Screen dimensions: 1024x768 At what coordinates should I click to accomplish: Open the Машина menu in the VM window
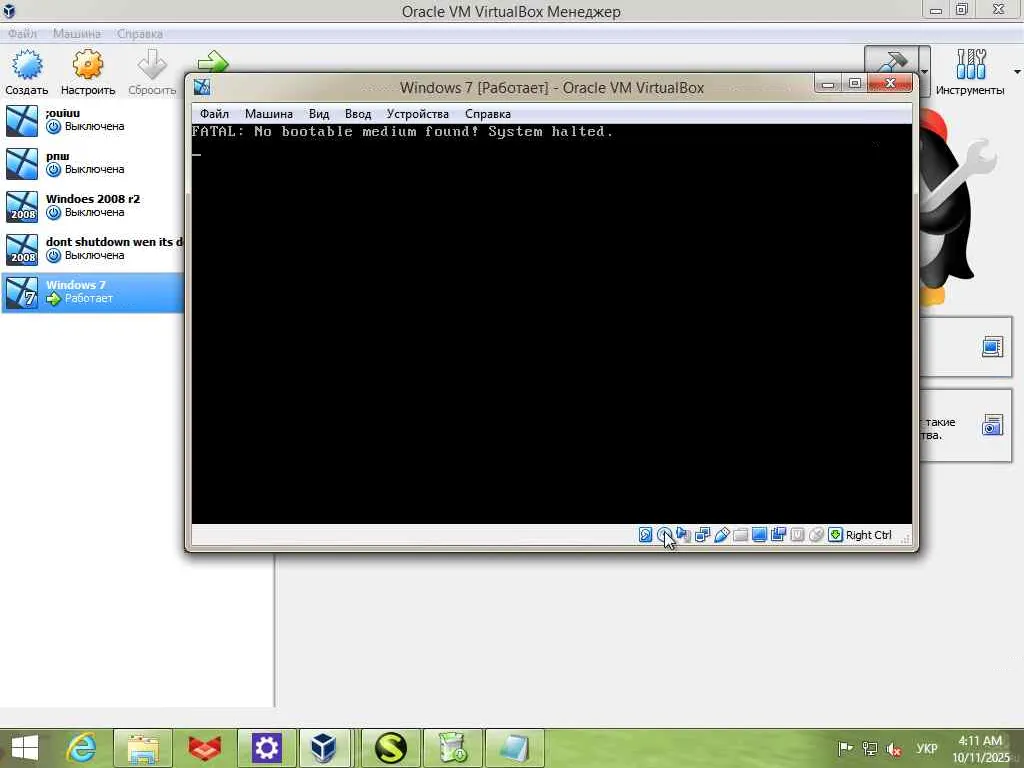(268, 114)
